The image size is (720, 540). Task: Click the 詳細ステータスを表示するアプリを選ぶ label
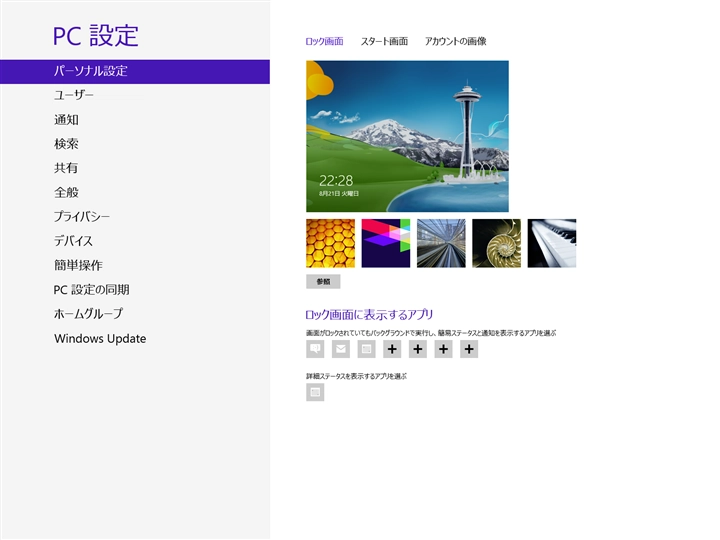[356, 376]
